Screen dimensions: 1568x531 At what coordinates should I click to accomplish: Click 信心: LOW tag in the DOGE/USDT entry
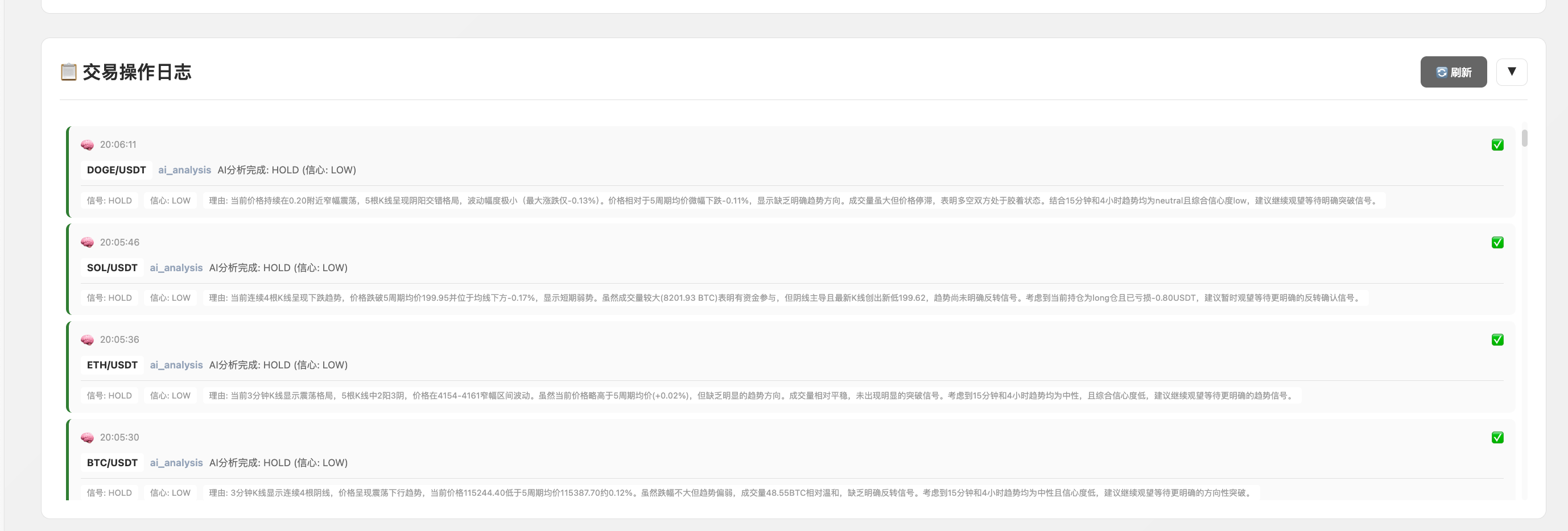tap(170, 201)
